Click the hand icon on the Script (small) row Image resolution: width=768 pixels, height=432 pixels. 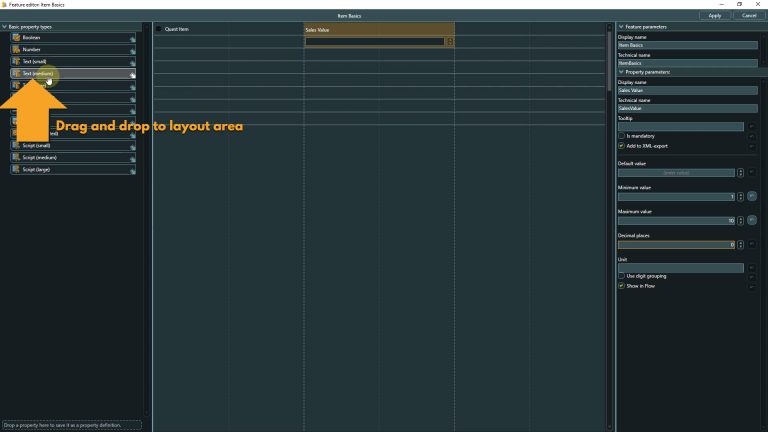tap(132, 146)
